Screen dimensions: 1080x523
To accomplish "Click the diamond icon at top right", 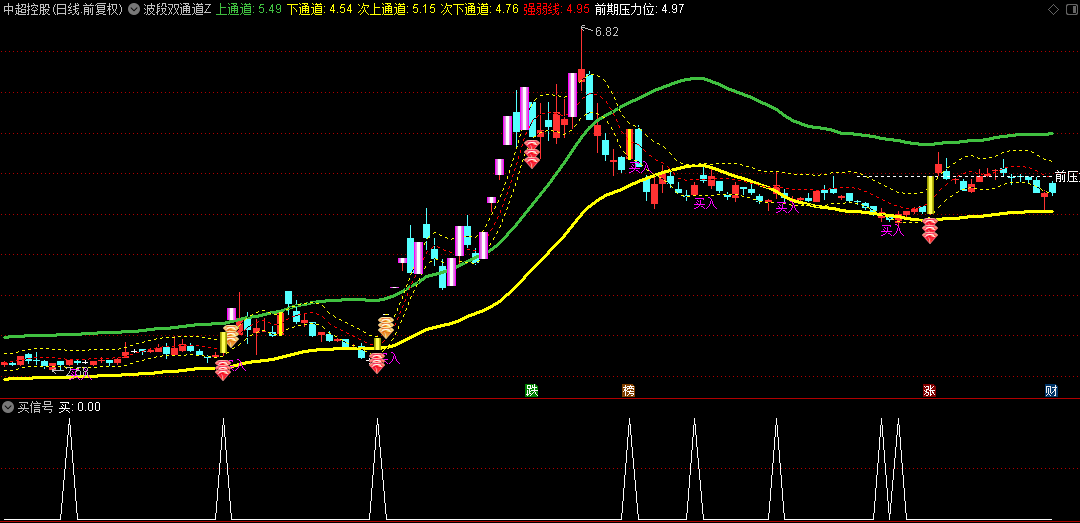I will coord(1052,9).
